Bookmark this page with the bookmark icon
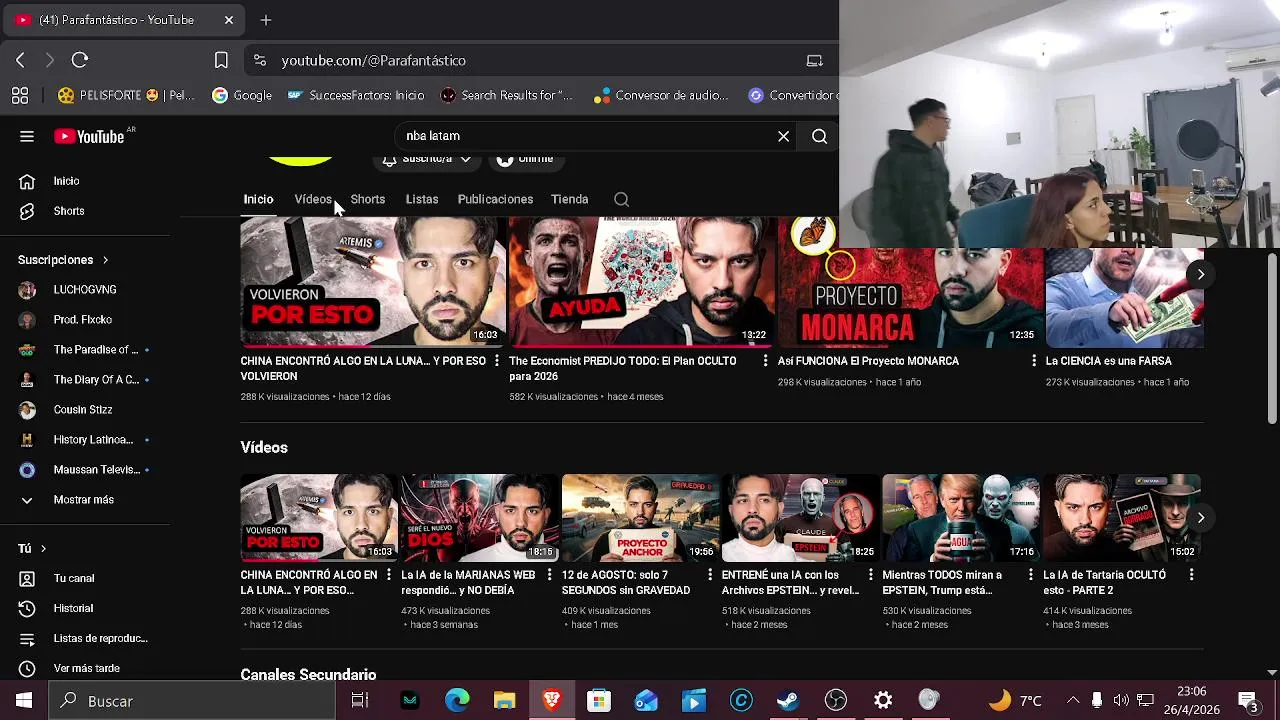Screen dimensions: 1280x720 pos(221,60)
